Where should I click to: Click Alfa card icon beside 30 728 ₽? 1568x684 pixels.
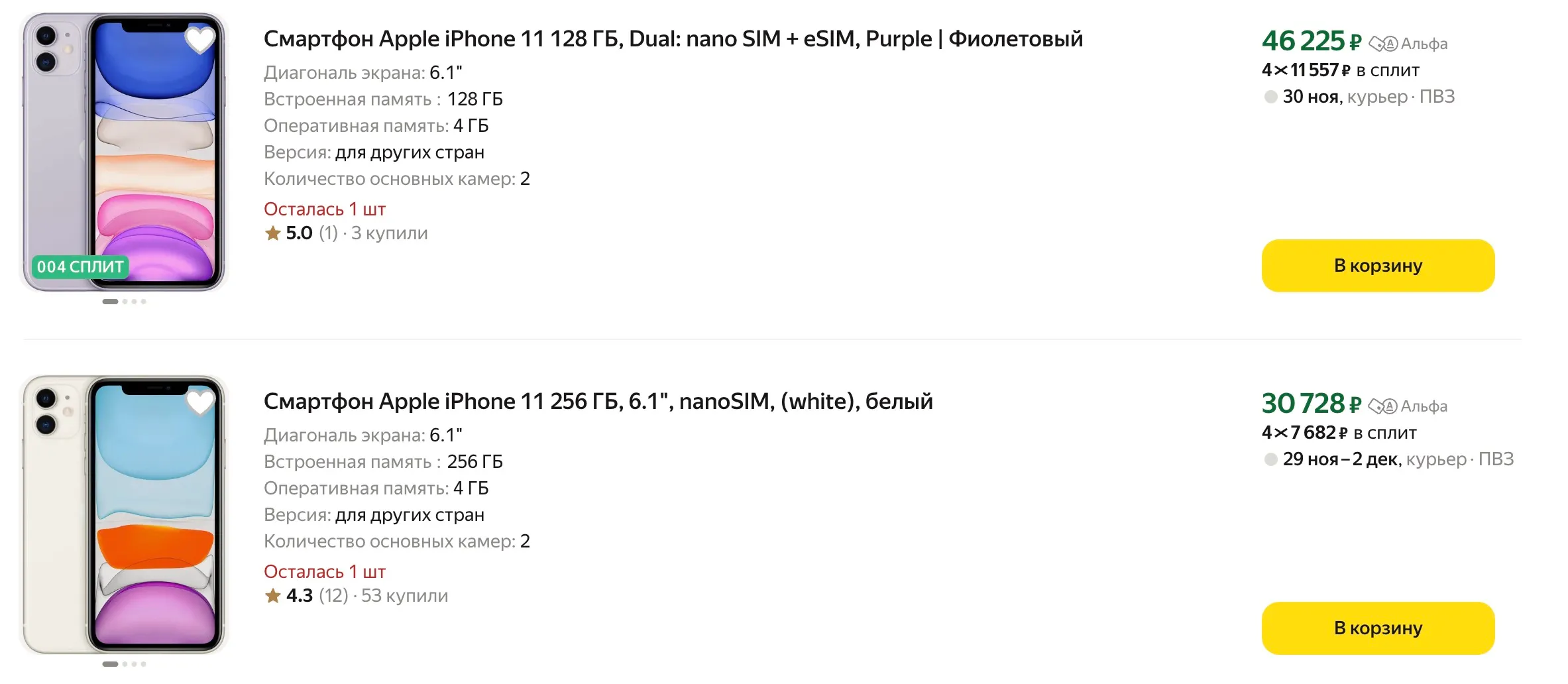(x=1382, y=406)
